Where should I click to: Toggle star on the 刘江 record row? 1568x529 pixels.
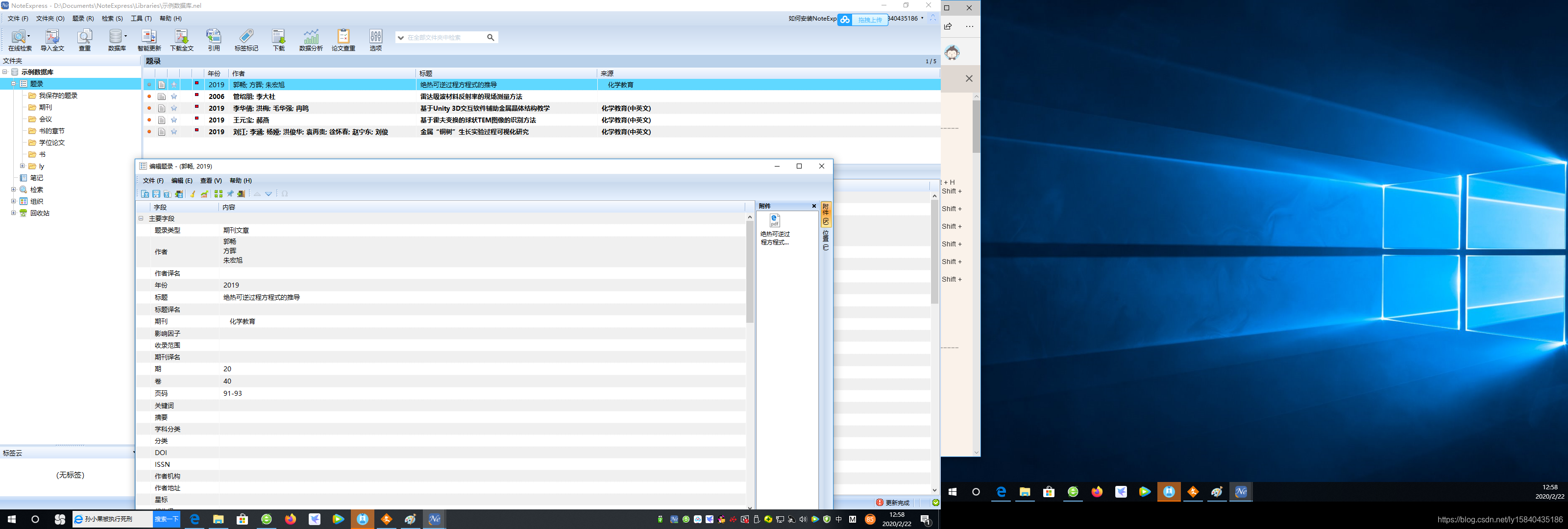pos(174,132)
